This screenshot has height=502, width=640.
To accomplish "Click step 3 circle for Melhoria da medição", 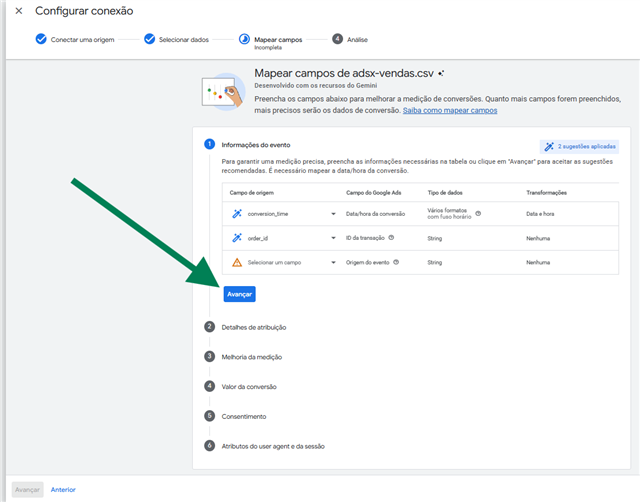I will click(209, 356).
